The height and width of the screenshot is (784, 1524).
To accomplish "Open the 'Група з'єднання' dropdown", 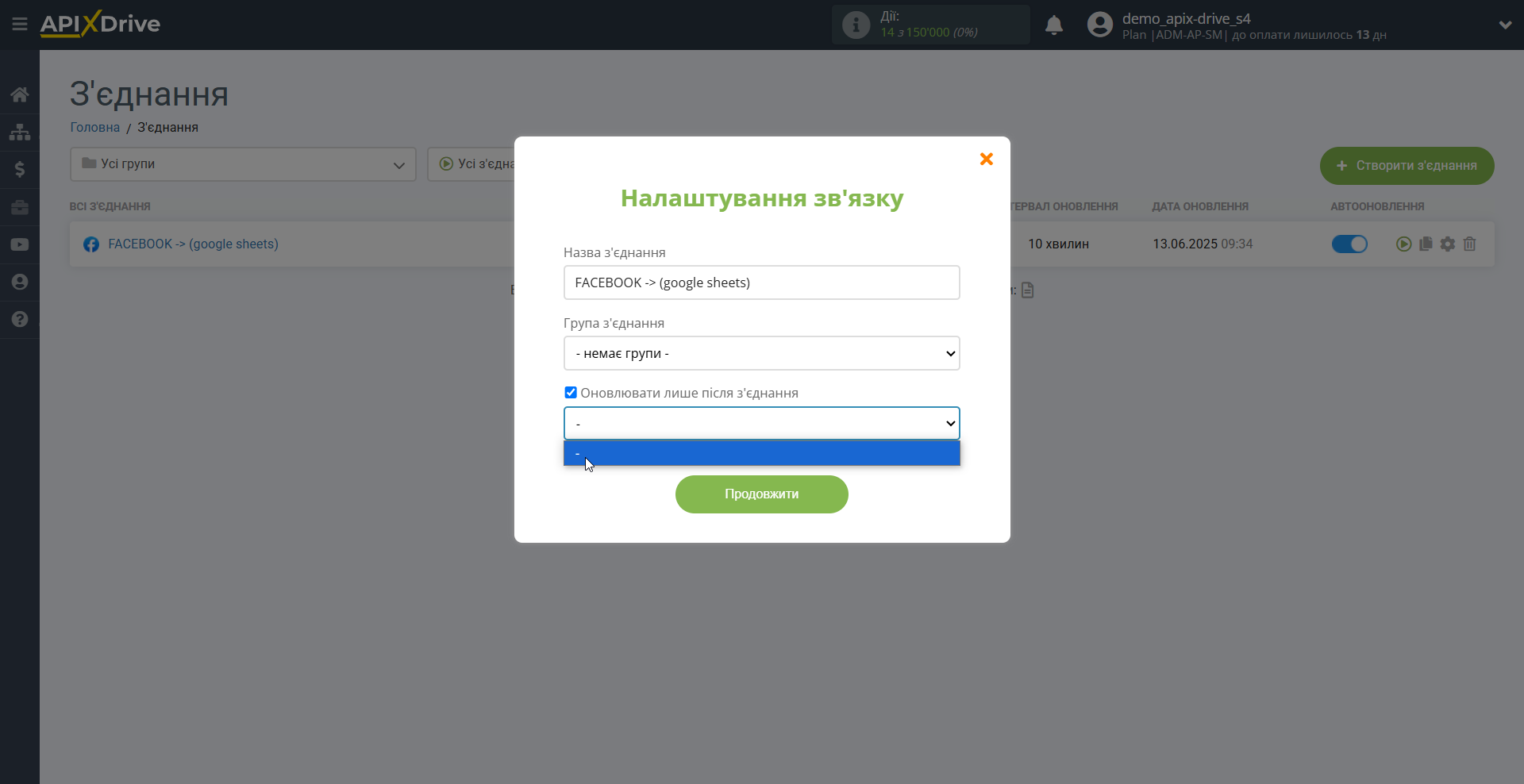I will (x=762, y=353).
